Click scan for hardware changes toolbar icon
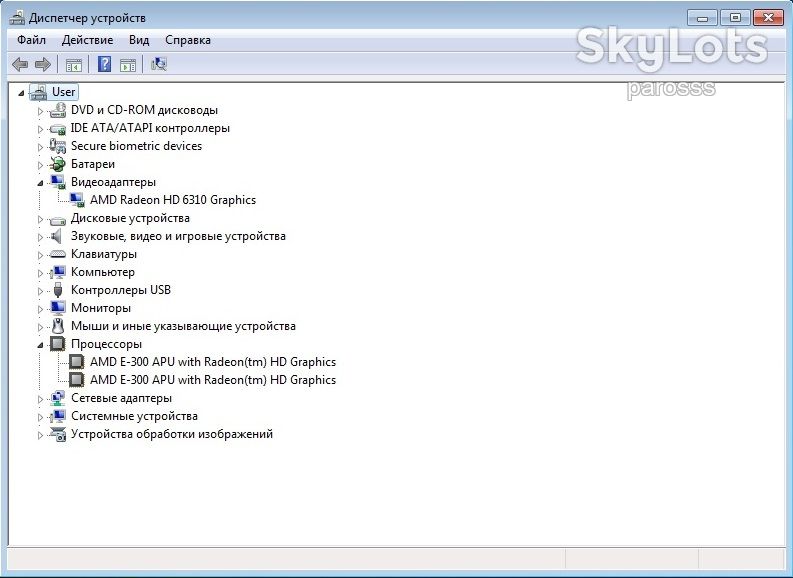This screenshot has height=578, width=793. [x=159, y=64]
